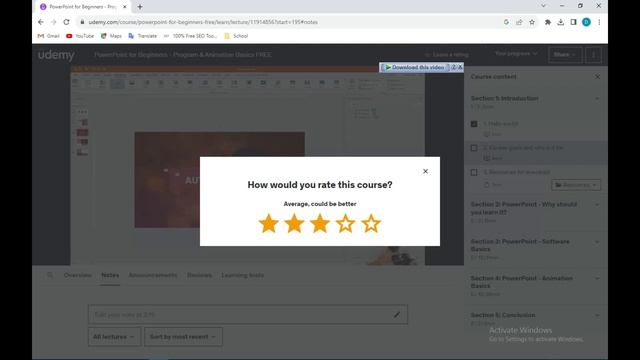
Task: Open the Chrome three-dot menu
Action: tap(599, 22)
